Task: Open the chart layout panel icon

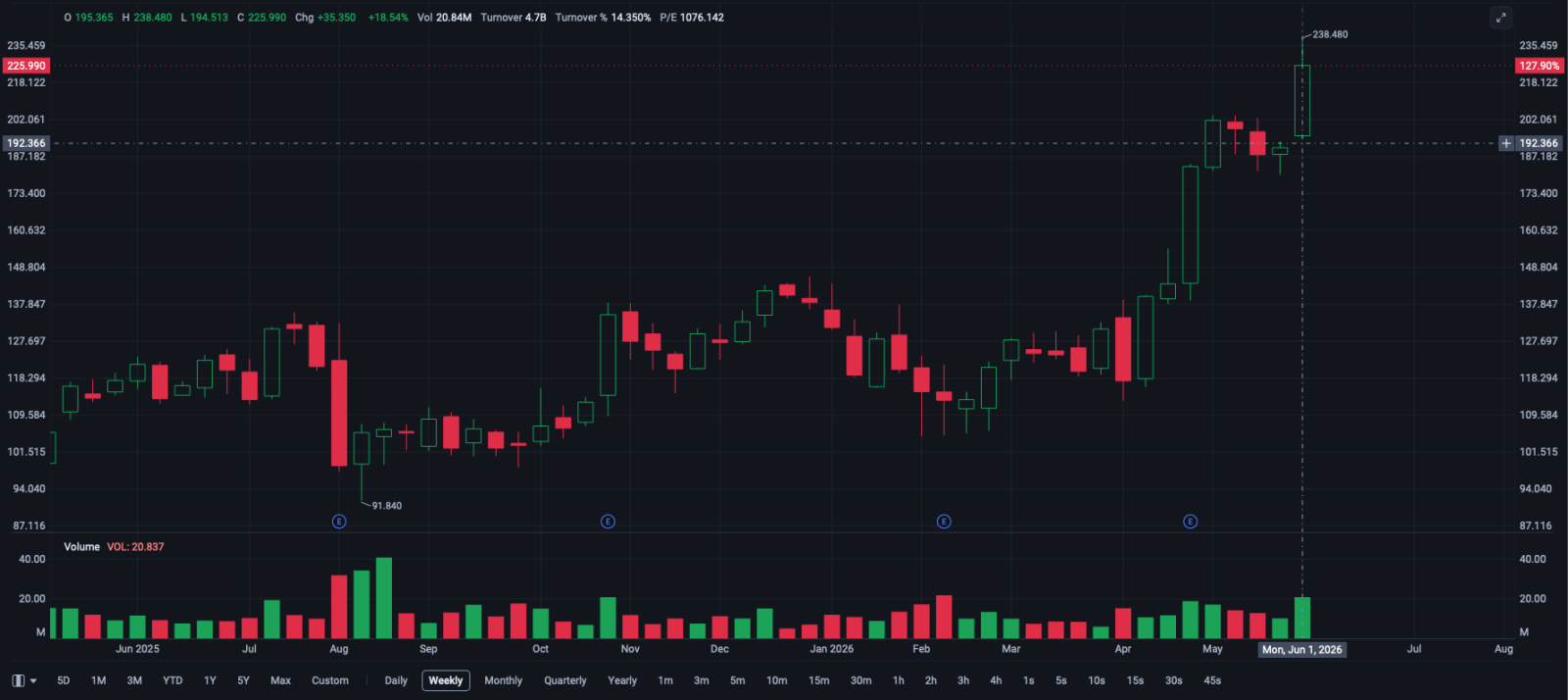Action: (x=18, y=680)
